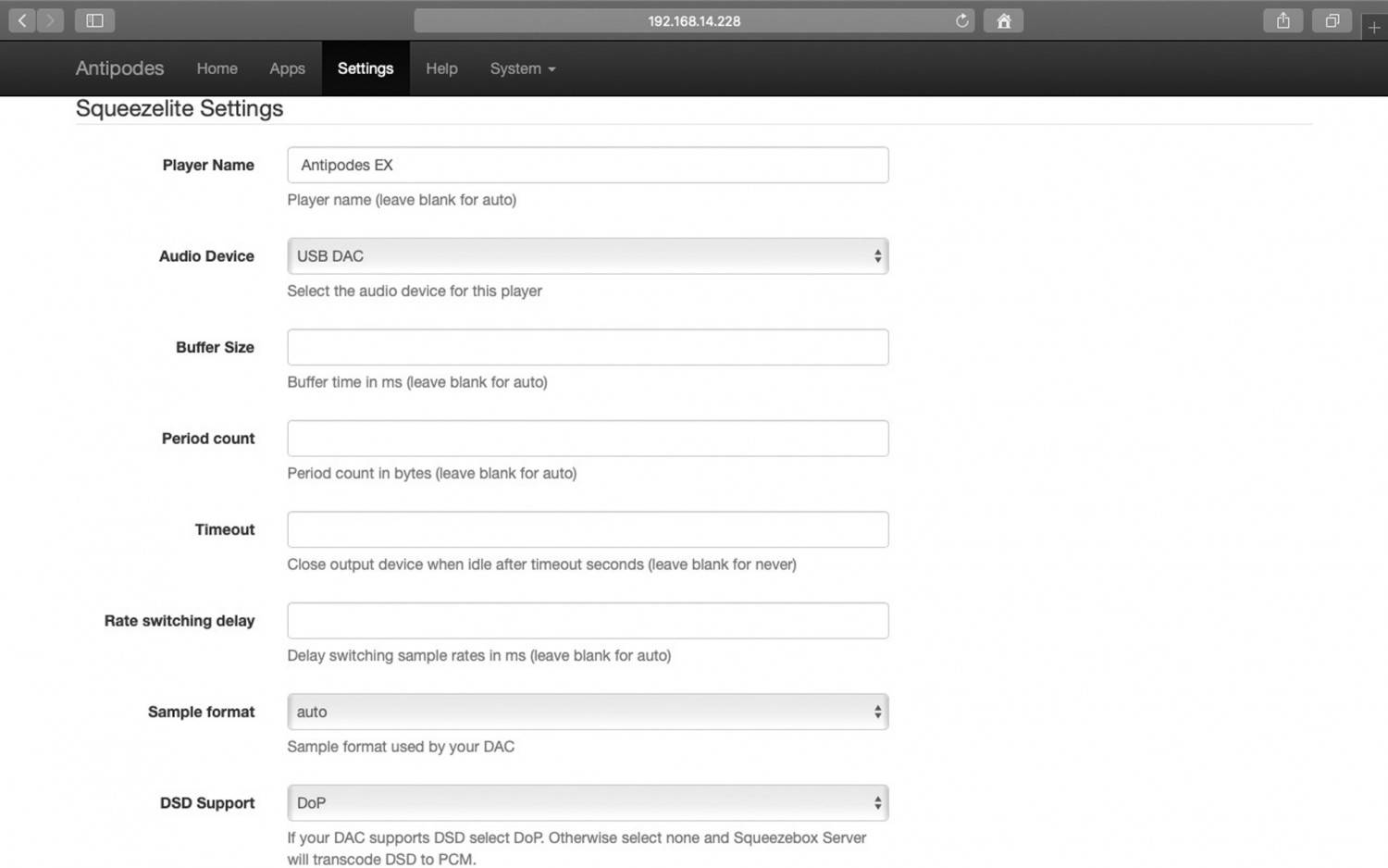Image resolution: width=1388 pixels, height=868 pixels.
Task: Go forward with the browser forward arrow
Action: [50, 20]
